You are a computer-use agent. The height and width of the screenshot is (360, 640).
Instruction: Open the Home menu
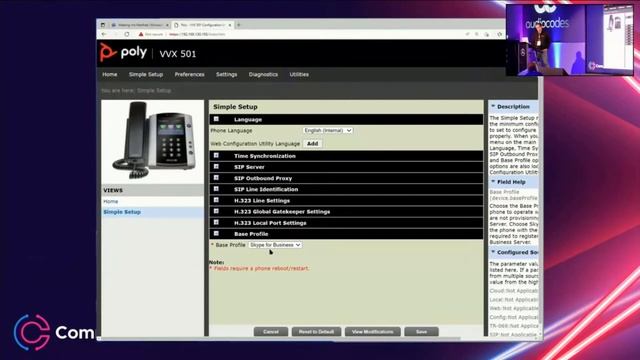tap(109, 74)
